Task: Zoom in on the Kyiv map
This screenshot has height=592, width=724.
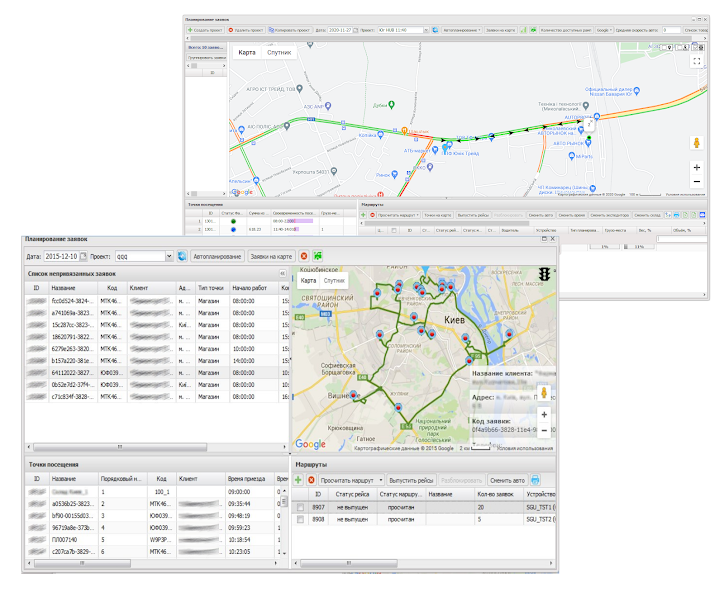Action: [543, 413]
